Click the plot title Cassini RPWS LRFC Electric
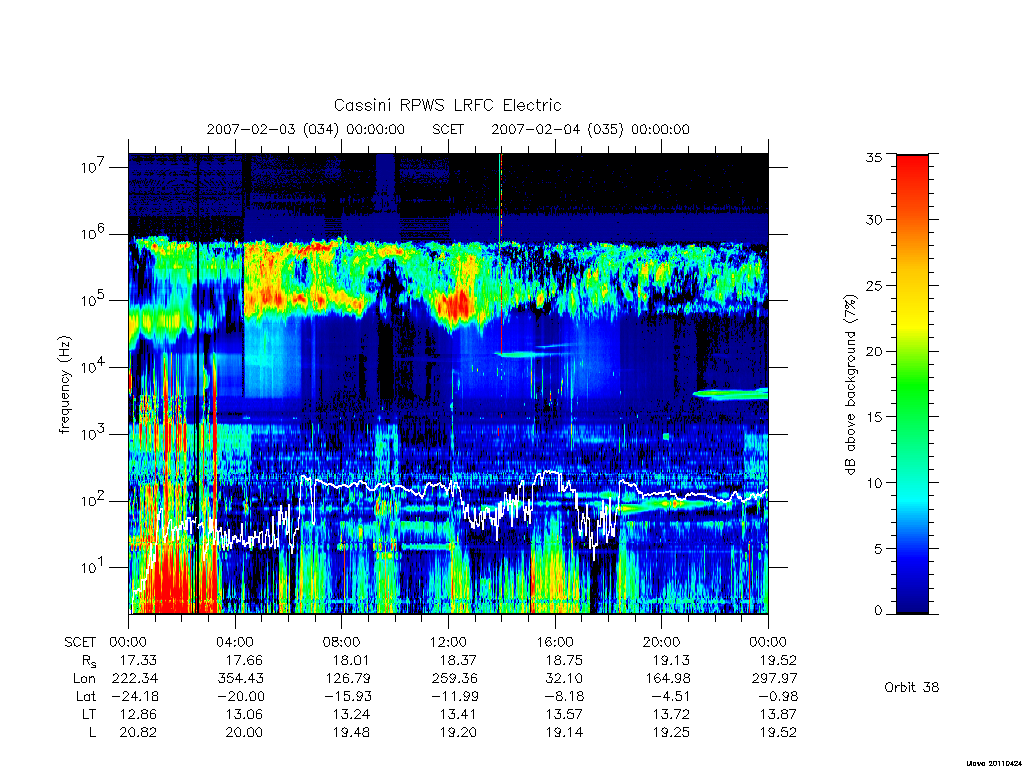Screen dimensions: 1024x768 pos(447,105)
